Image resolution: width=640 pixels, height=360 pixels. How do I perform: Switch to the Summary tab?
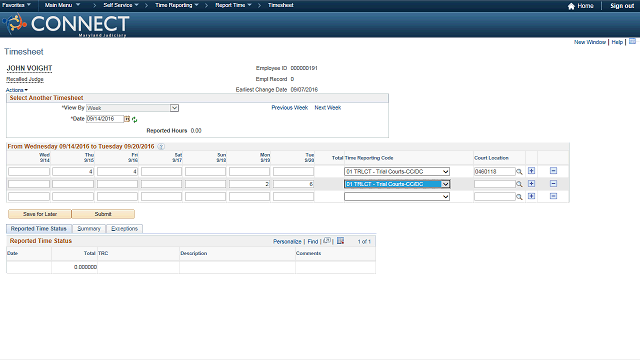pyautogui.click(x=89, y=229)
